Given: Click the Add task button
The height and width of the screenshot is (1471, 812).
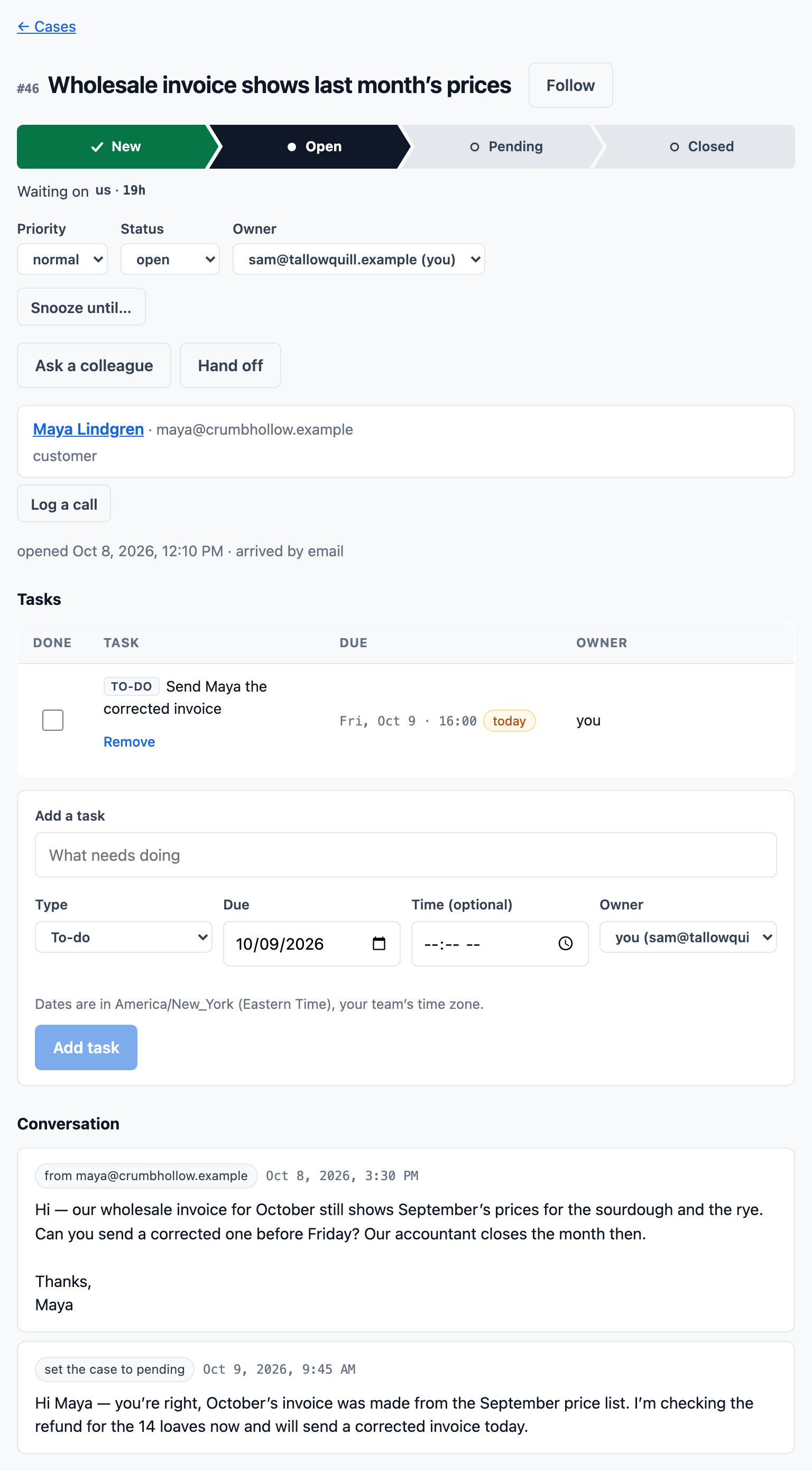Looking at the screenshot, I should click(86, 1047).
